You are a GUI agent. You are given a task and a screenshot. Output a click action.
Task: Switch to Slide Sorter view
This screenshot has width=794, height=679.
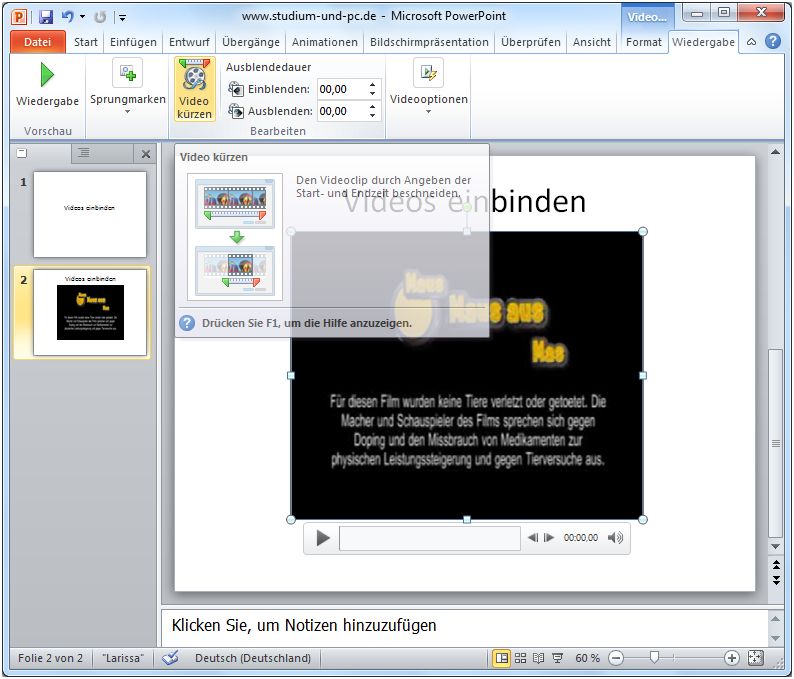[520, 658]
